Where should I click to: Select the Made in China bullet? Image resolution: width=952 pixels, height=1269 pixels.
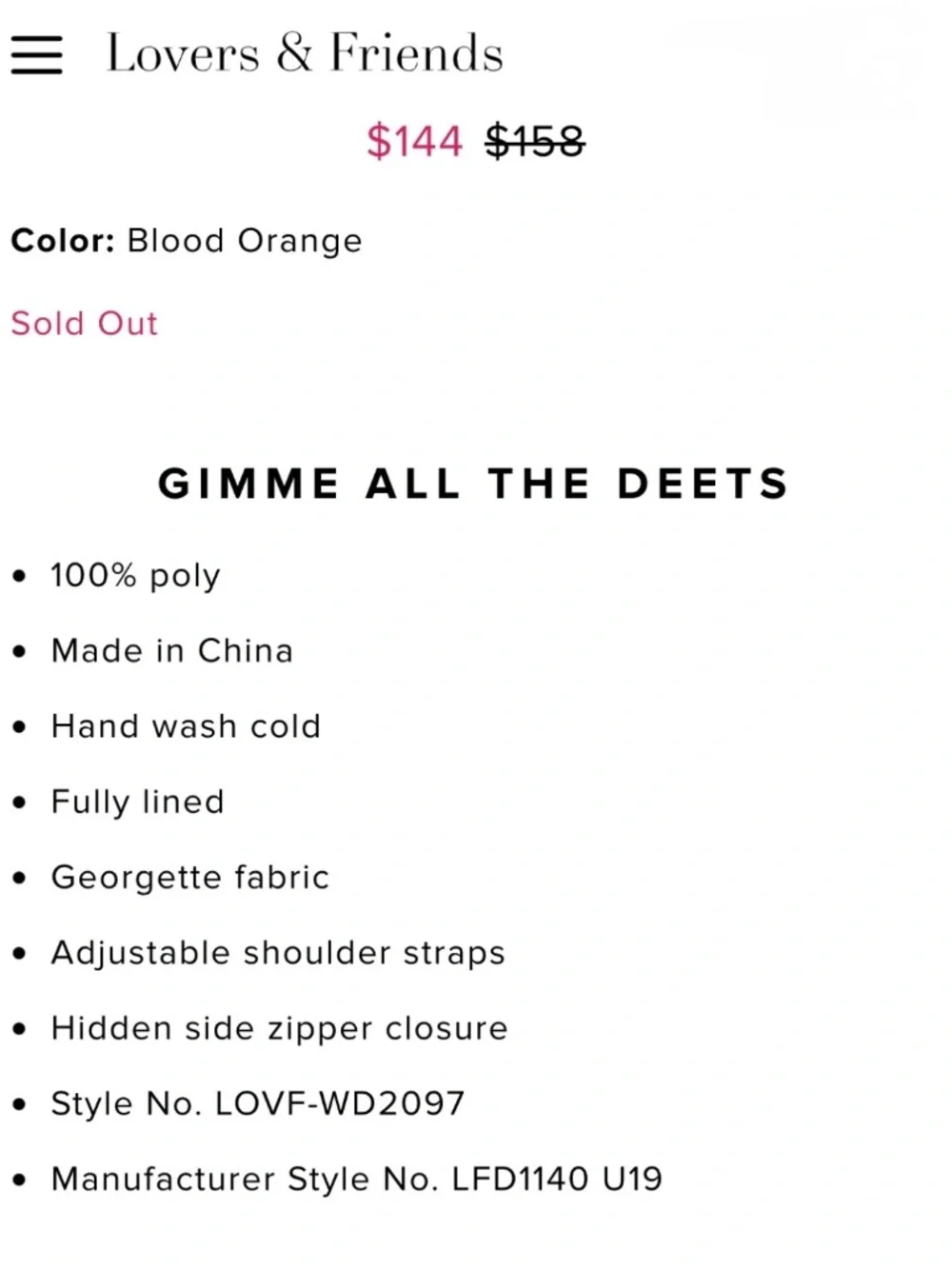[172, 650]
